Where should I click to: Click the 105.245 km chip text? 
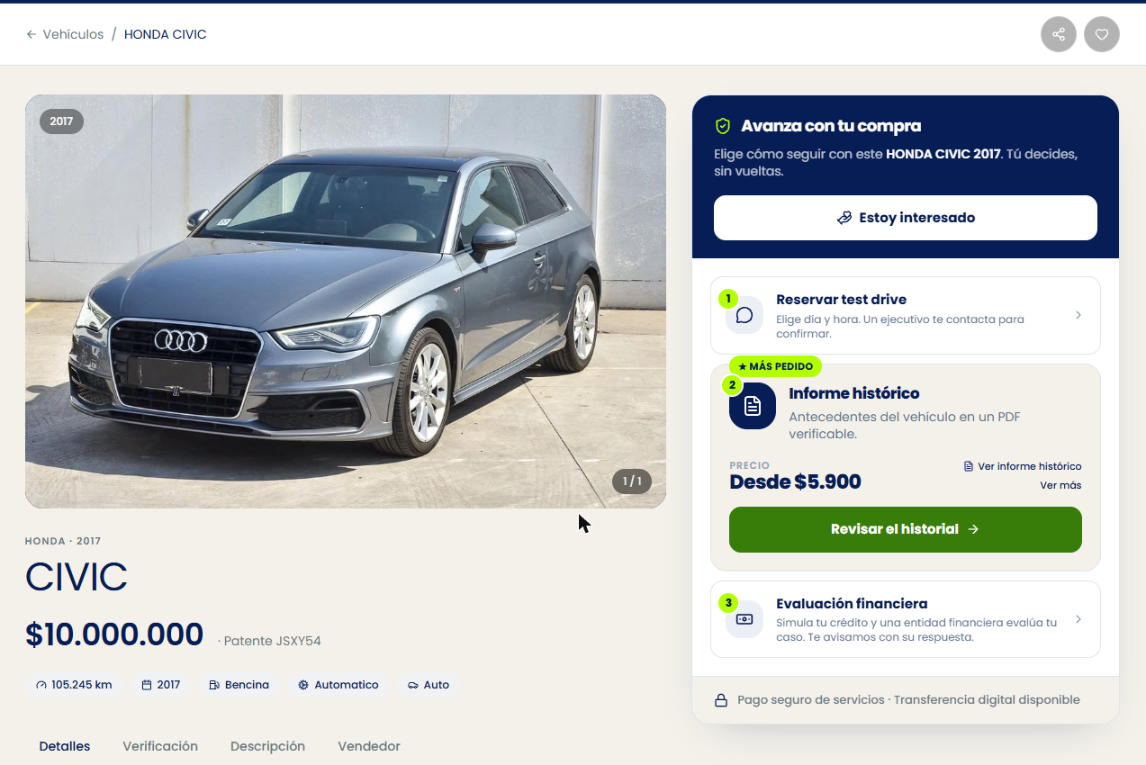tap(81, 685)
